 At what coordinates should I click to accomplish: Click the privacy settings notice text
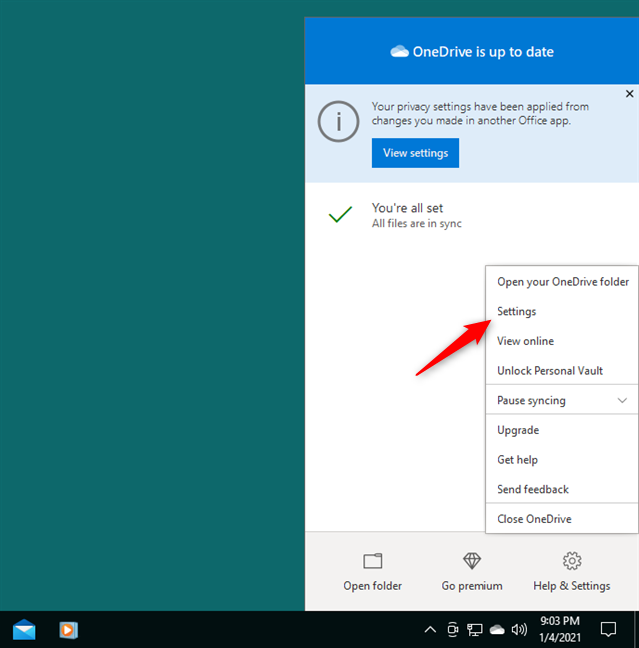tap(480, 114)
